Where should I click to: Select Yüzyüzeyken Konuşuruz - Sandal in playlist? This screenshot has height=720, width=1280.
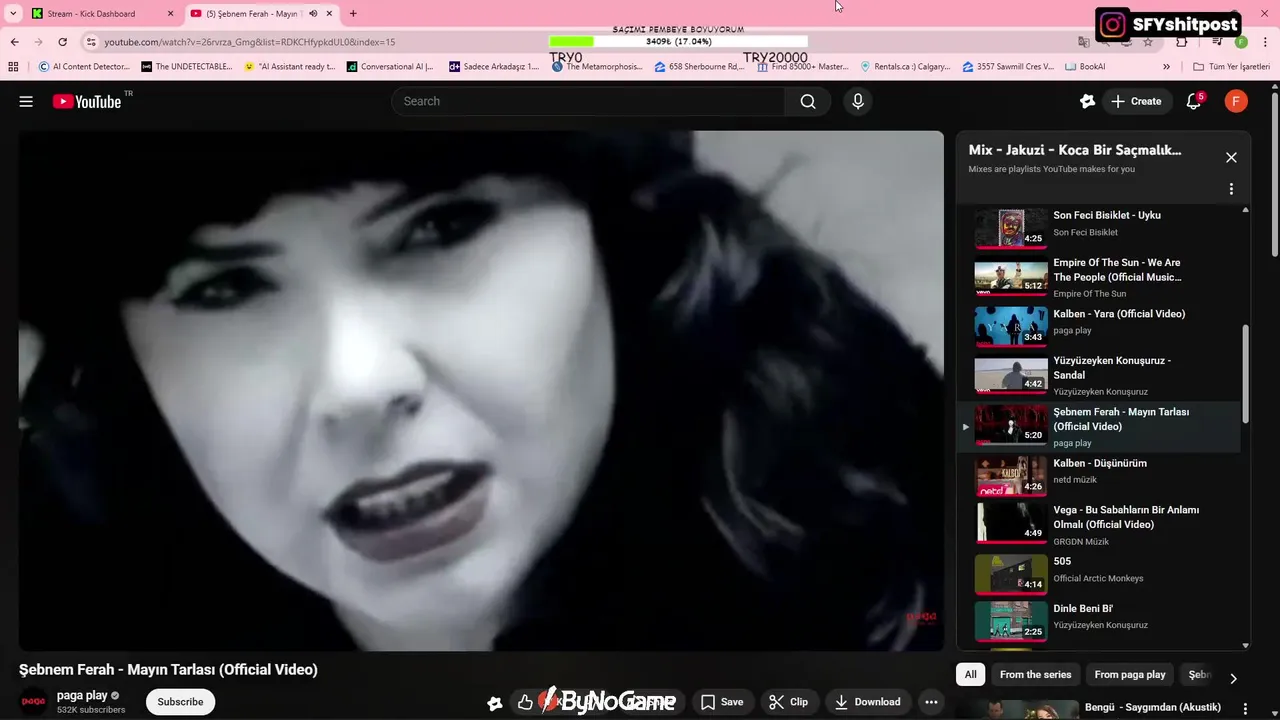[x=1098, y=375]
